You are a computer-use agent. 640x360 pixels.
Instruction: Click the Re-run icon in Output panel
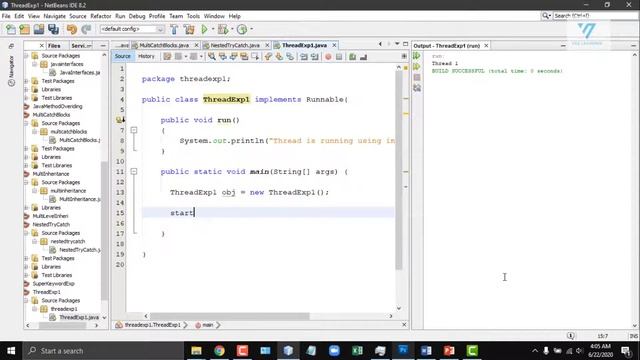417,56
